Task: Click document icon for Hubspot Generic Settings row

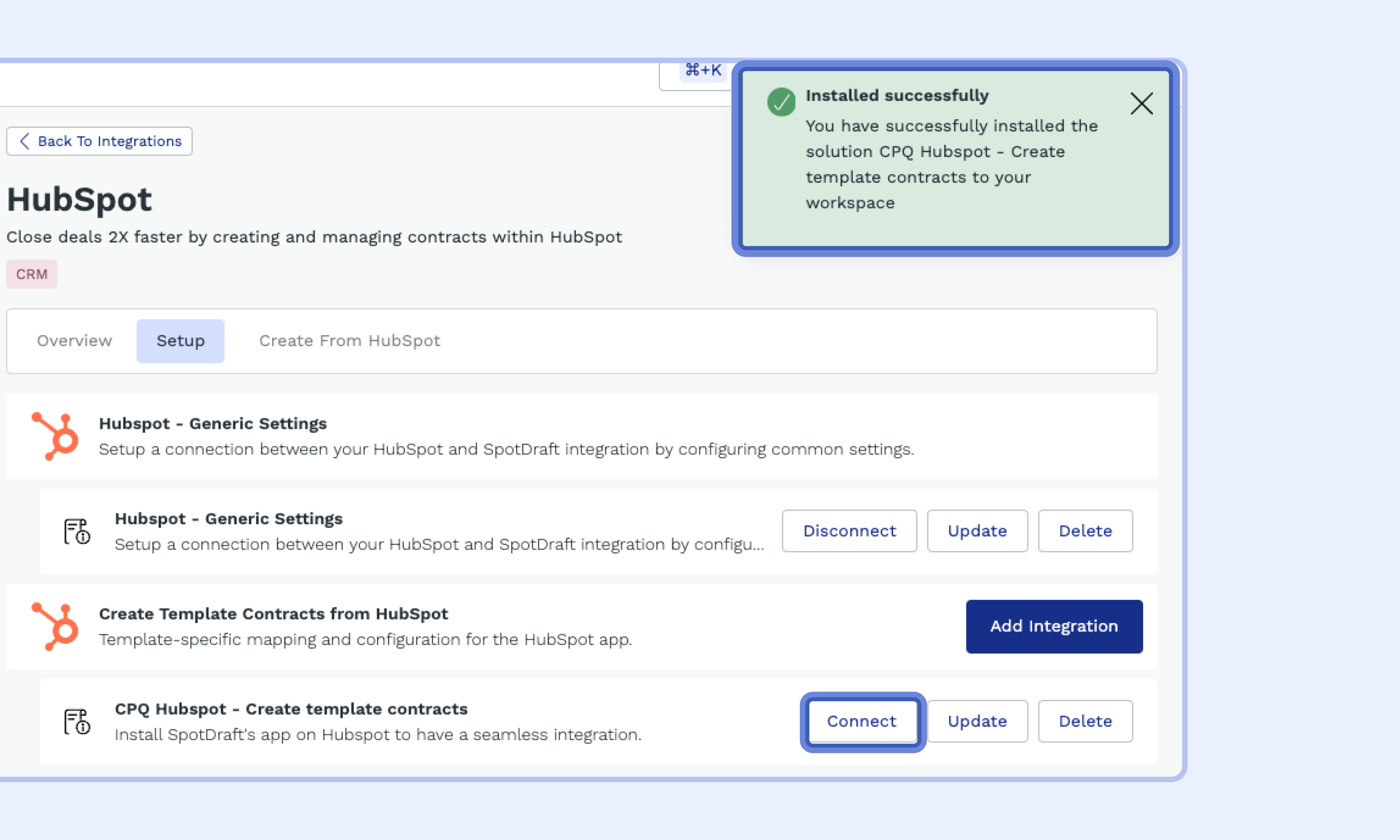Action: pyautogui.click(x=77, y=531)
